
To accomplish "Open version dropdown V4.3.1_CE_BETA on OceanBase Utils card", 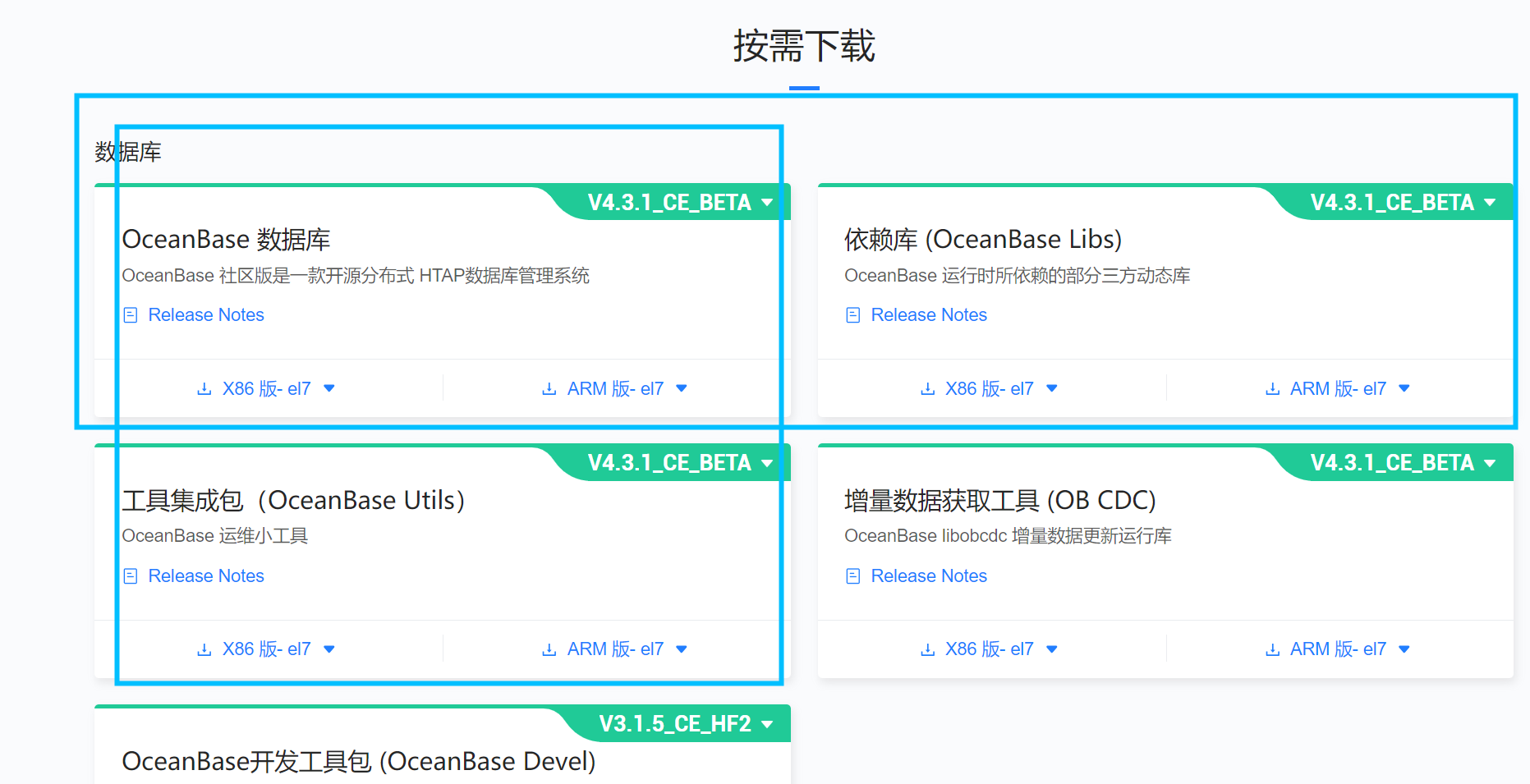I will pyautogui.click(x=680, y=463).
